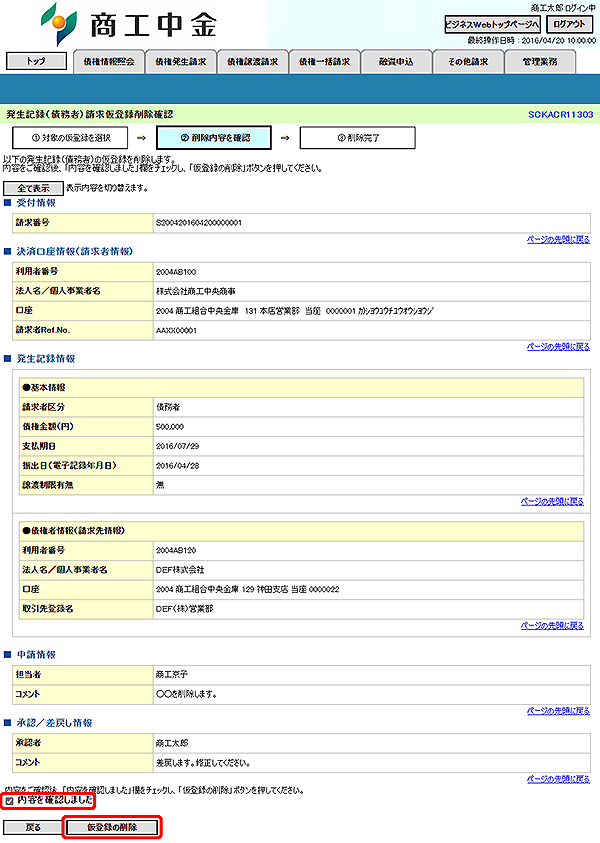
Task: Click step ① 対象の仮登録を選択
Action: 70,138
